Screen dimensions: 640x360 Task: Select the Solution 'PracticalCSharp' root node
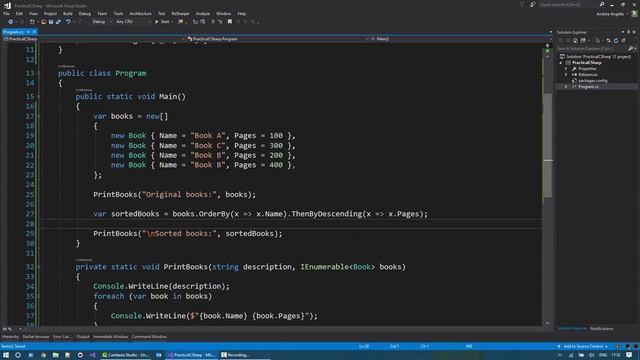pyautogui.click(x=598, y=57)
